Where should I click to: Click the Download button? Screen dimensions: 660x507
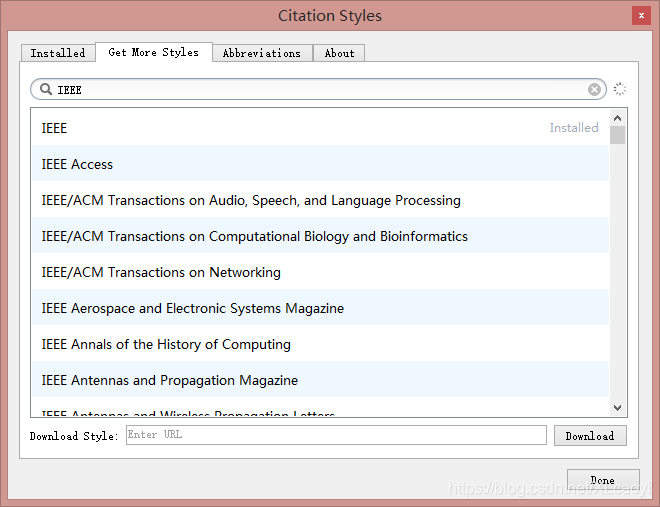(x=590, y=435)
